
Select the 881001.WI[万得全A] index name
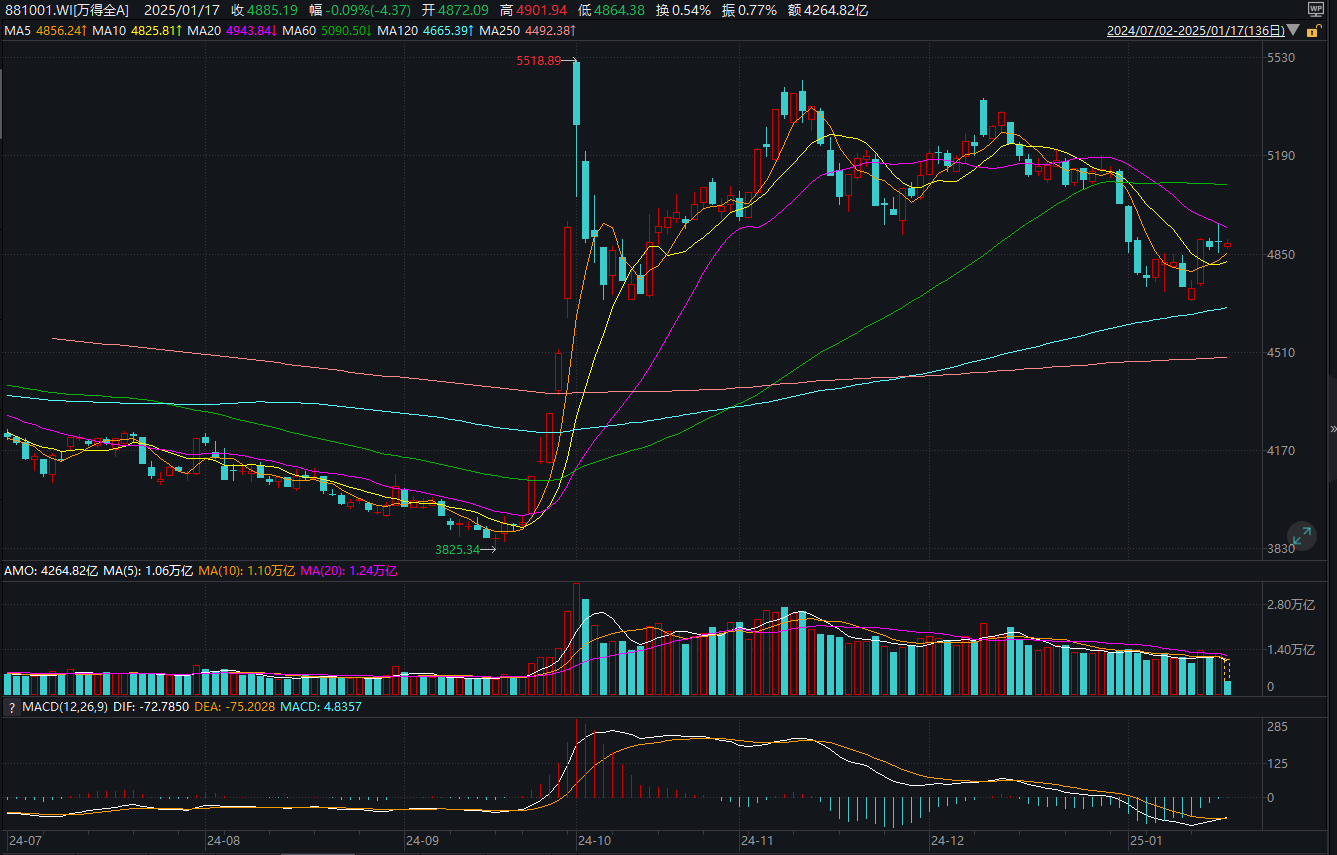[67, 10]
